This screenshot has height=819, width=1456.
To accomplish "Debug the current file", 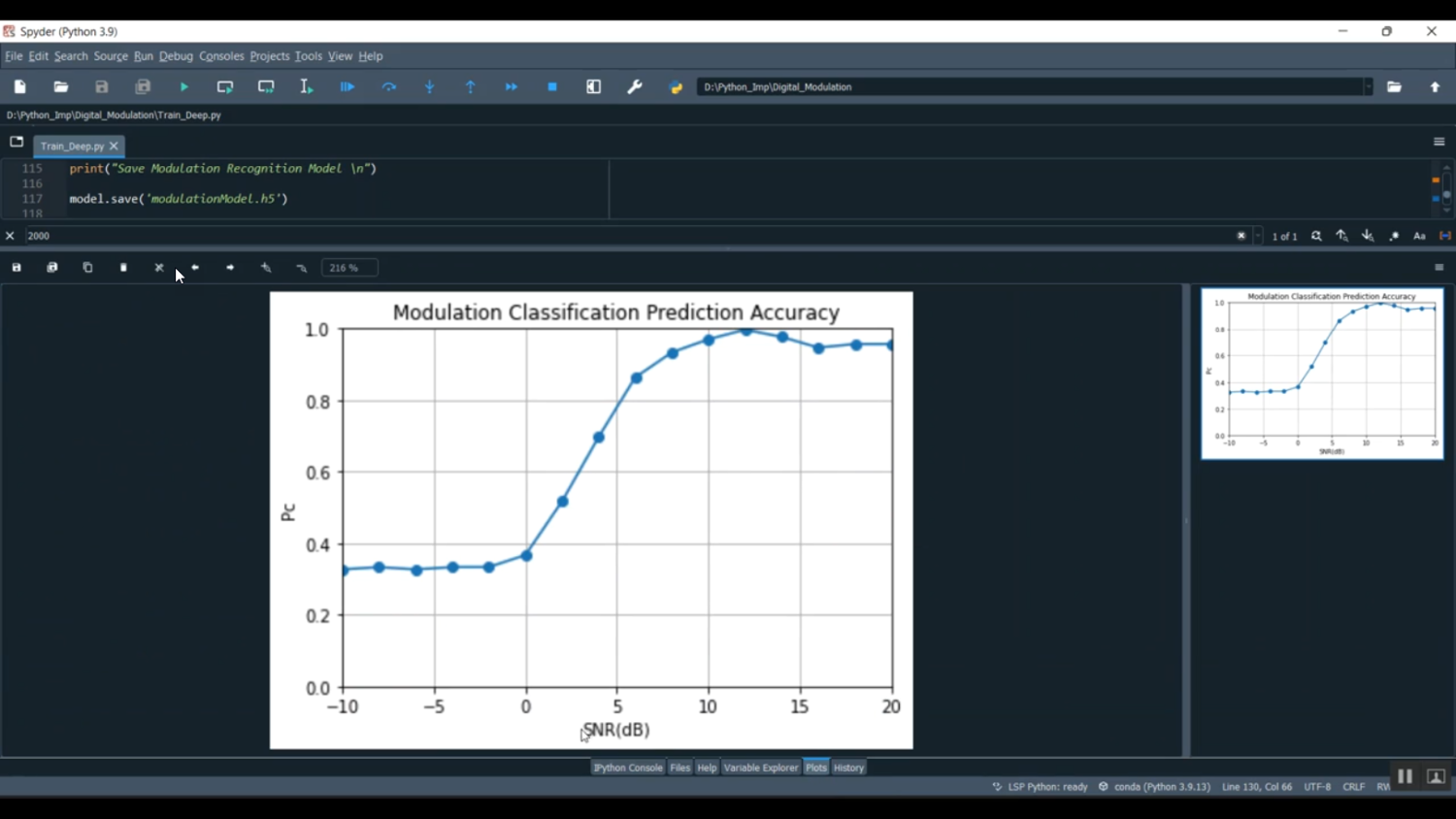I will click(347, 86).
